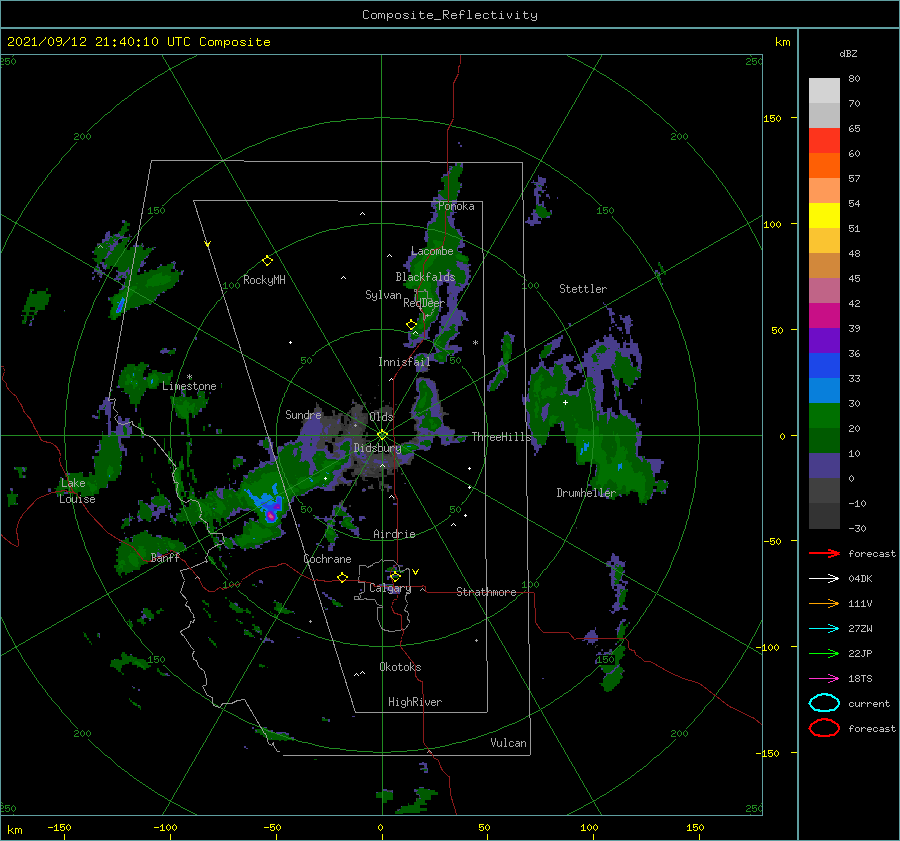Click the yellow diamond marker below Cochrane

(x=343, y=578)
